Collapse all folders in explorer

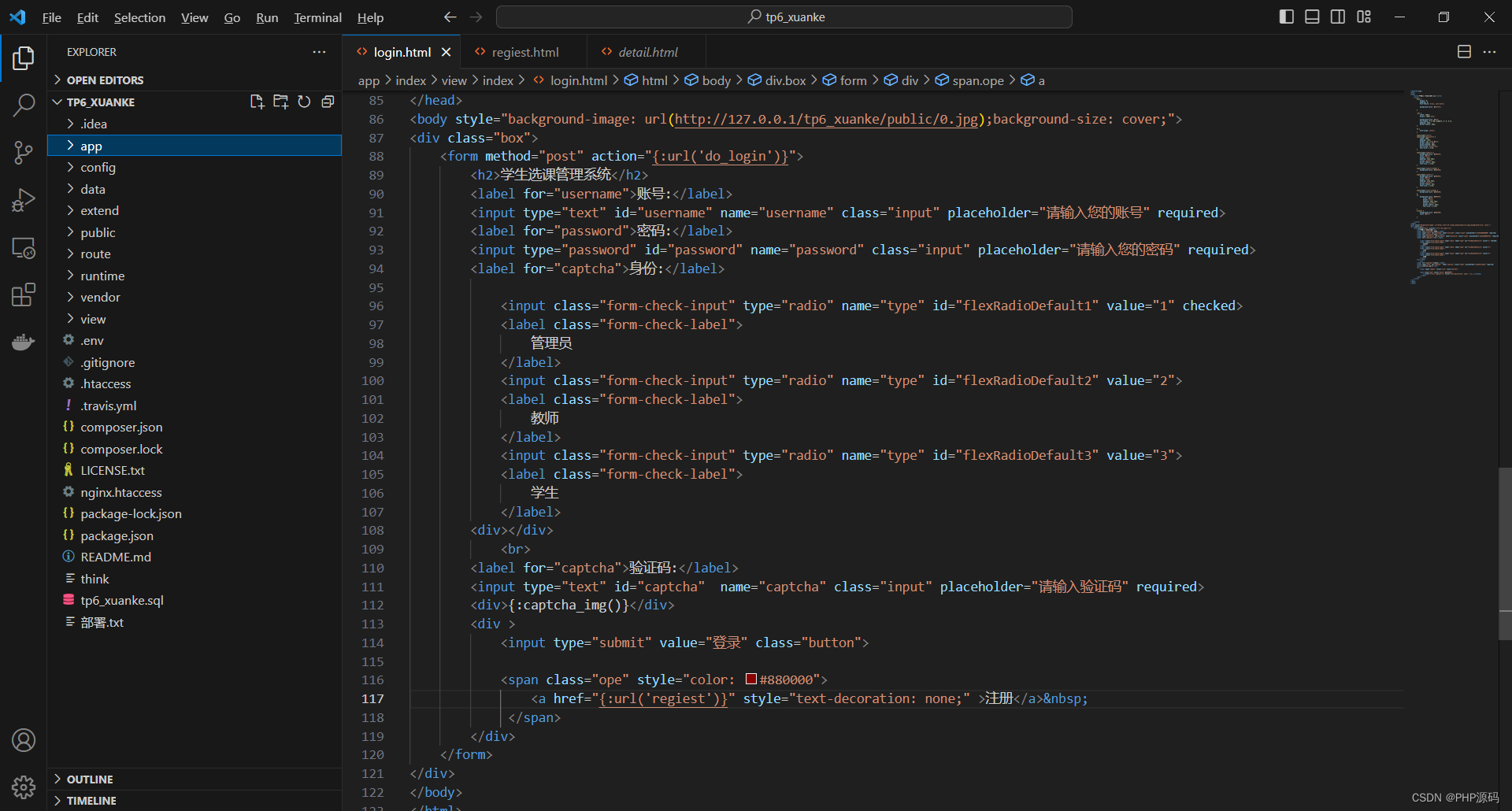(x=328, y=102)
